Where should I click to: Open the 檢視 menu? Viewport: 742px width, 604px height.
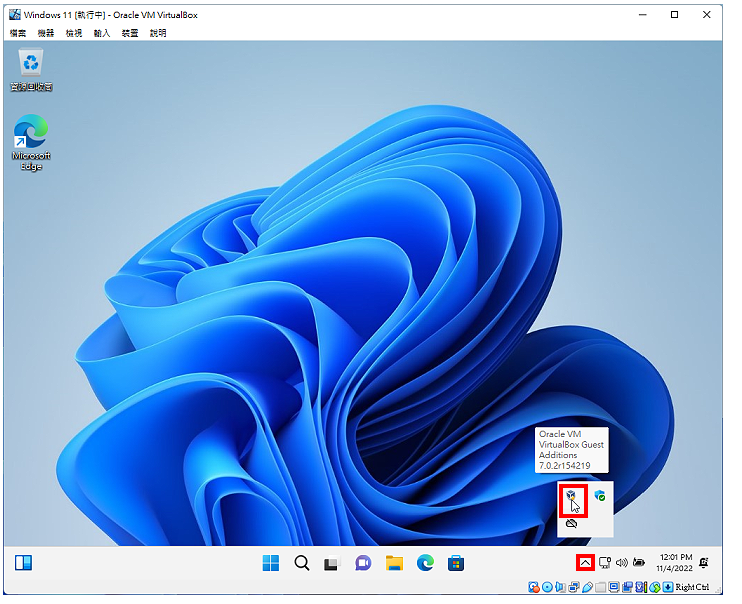pos(74,33)
